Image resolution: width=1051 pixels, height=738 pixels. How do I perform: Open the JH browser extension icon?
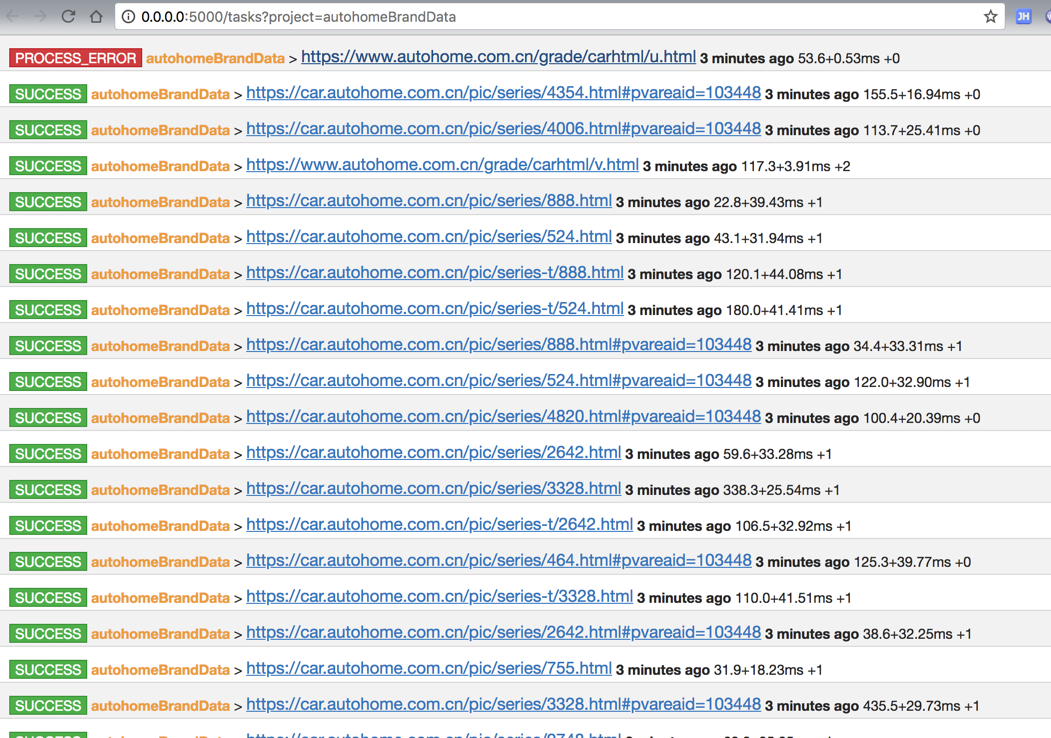(x=1023, y=17)
